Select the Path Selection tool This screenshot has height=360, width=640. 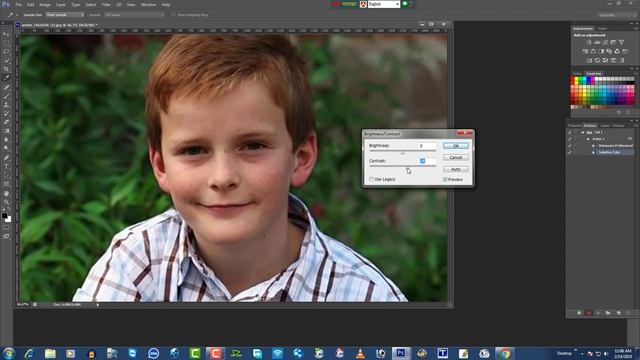[6, 176]
